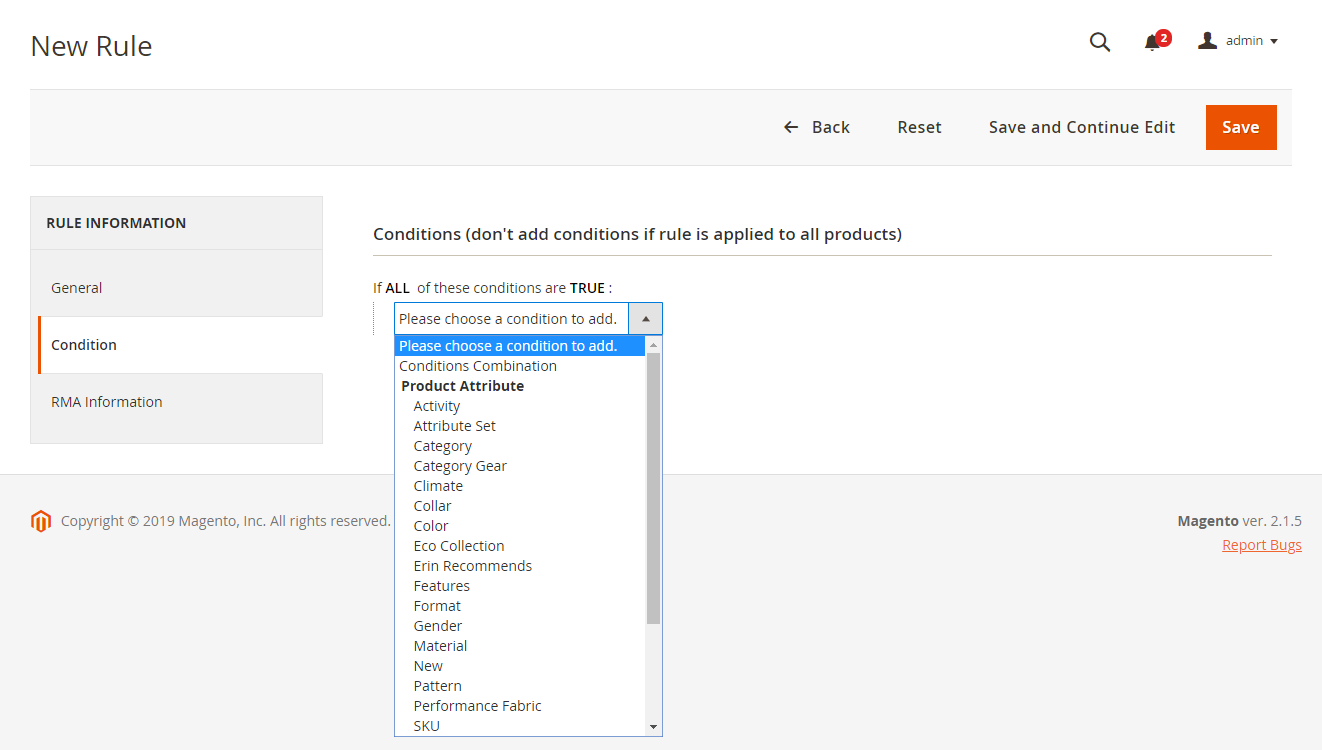This screenshot has height=750, width=1322.
Task: Click the dropdown list scroll-down arrow
Action: (653, 727)
